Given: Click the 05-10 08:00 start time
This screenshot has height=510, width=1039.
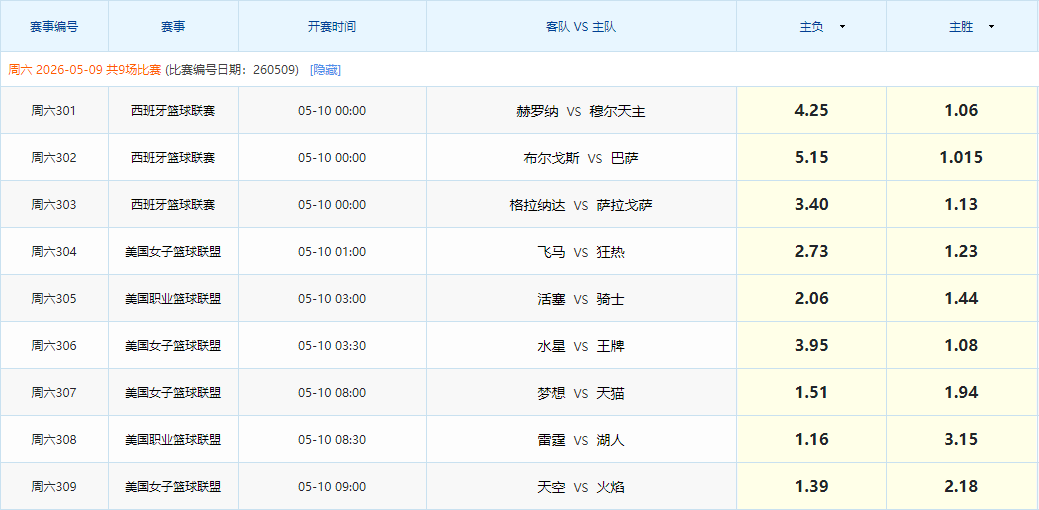Looking at the screenshot, I should click(x=332, y=393).
